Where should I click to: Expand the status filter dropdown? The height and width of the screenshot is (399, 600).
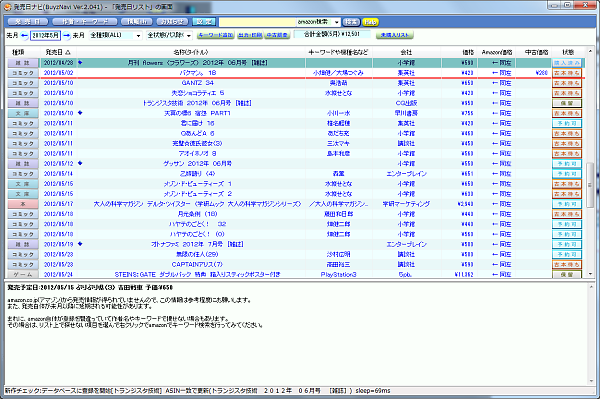point(170,35)
